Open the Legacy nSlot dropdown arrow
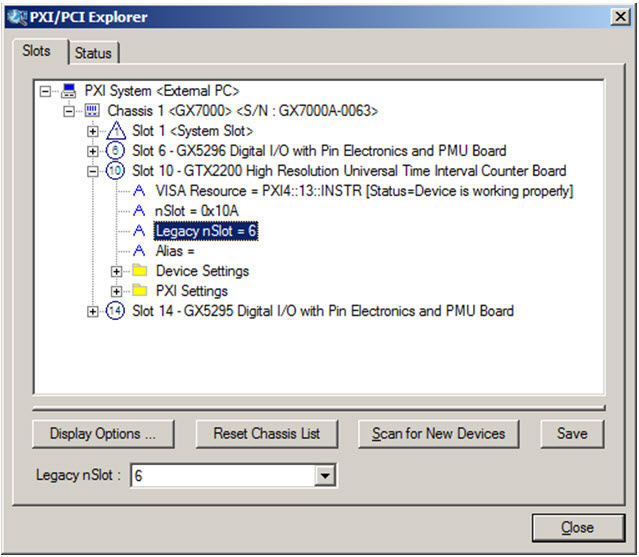The height and width of the screenshot is (557, 639). pyautogui.click(x=325, y=476)
